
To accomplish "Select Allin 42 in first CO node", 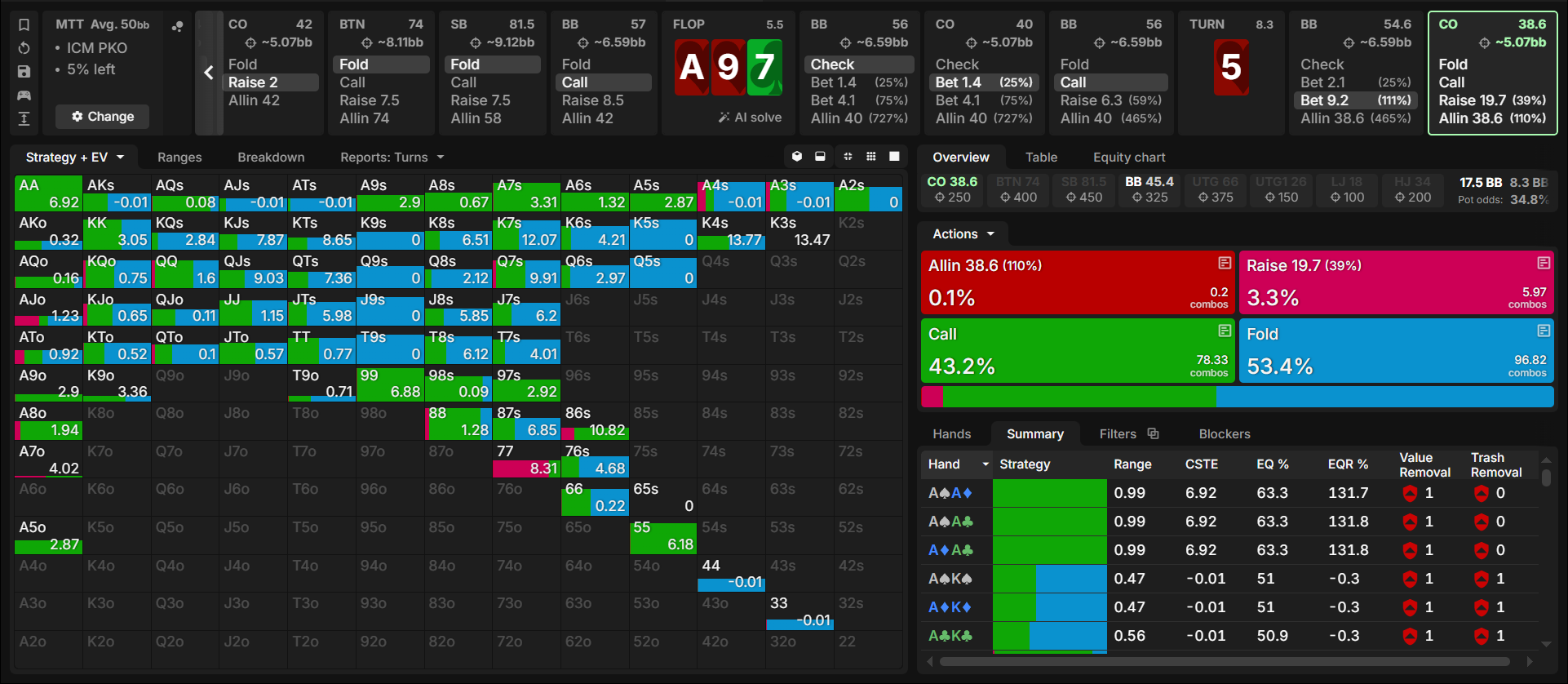I will [x=254, y=100].
